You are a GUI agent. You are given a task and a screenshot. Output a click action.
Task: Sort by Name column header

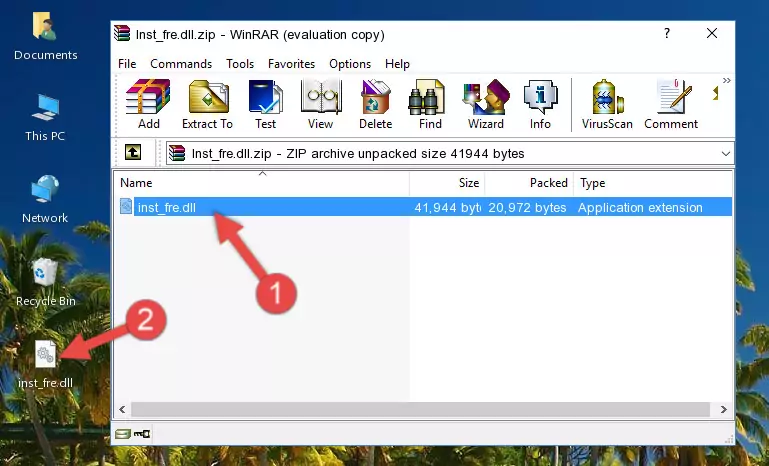pos(262,183)
